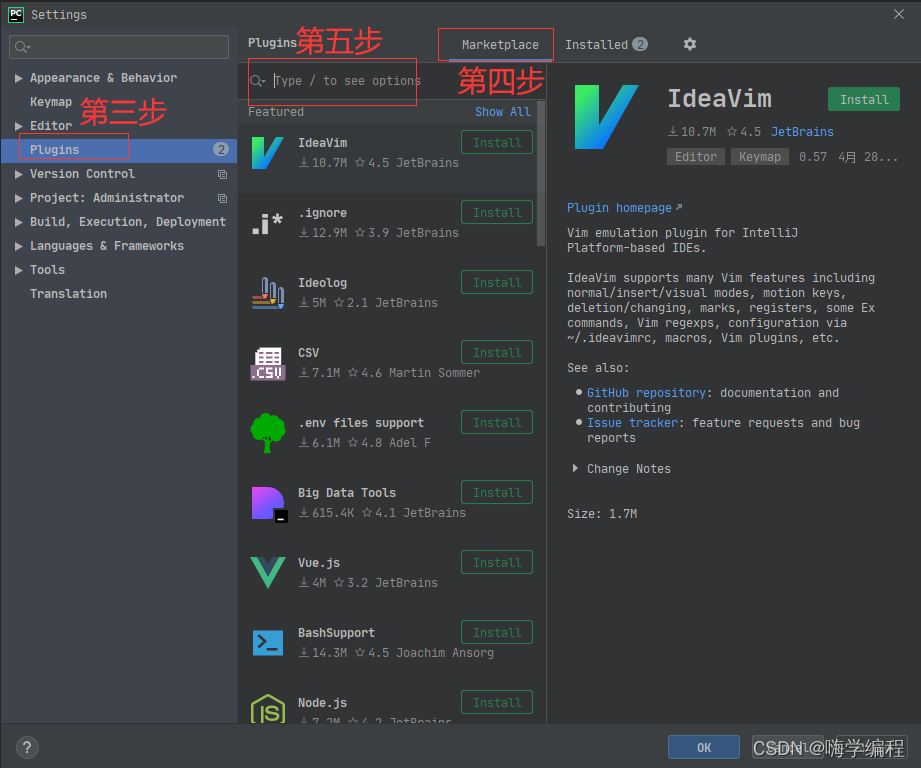Viewport: 921px width, 768px height.
Task: Click the Node.js plugin icon
Action: (268, 709)
